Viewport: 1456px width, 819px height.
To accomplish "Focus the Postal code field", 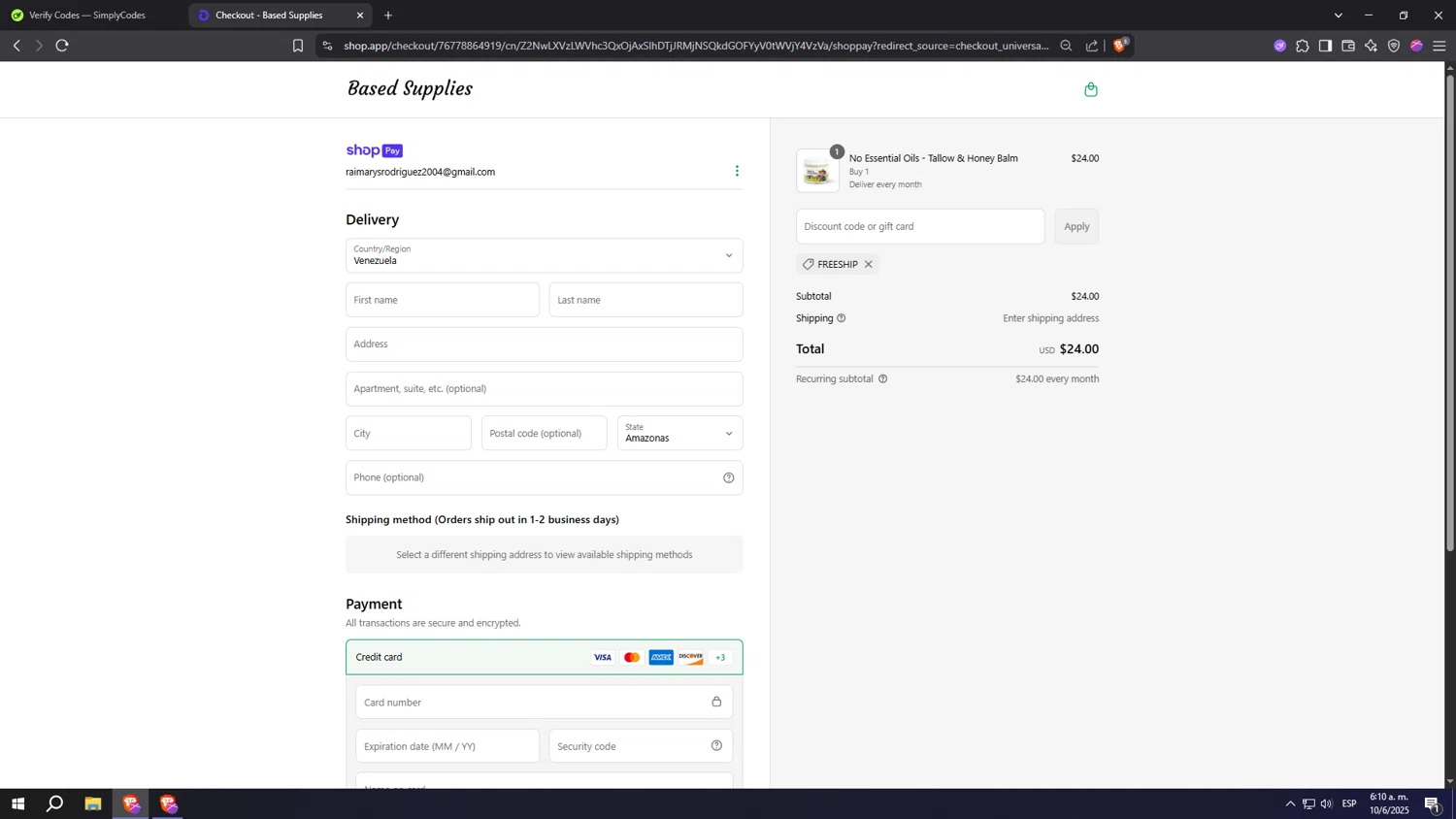I will click(545, 433).
